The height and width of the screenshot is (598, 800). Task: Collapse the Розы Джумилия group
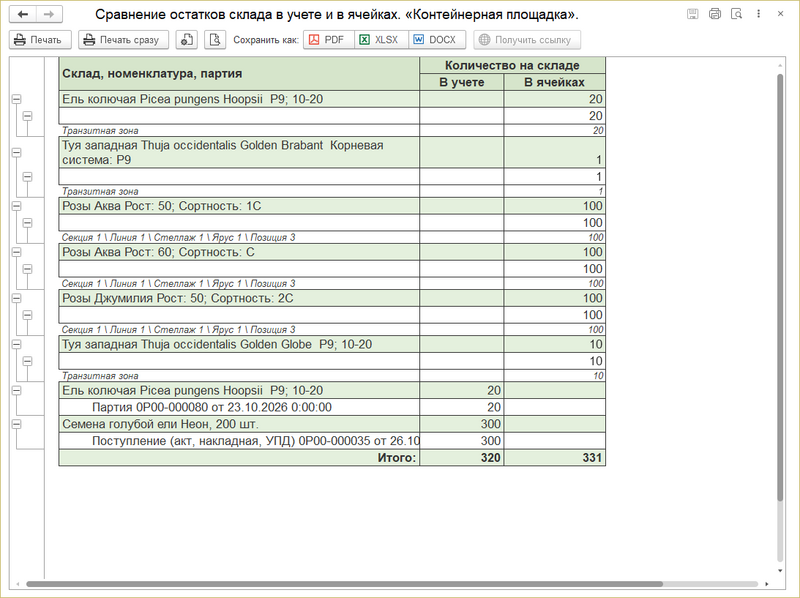pos(16,298)
